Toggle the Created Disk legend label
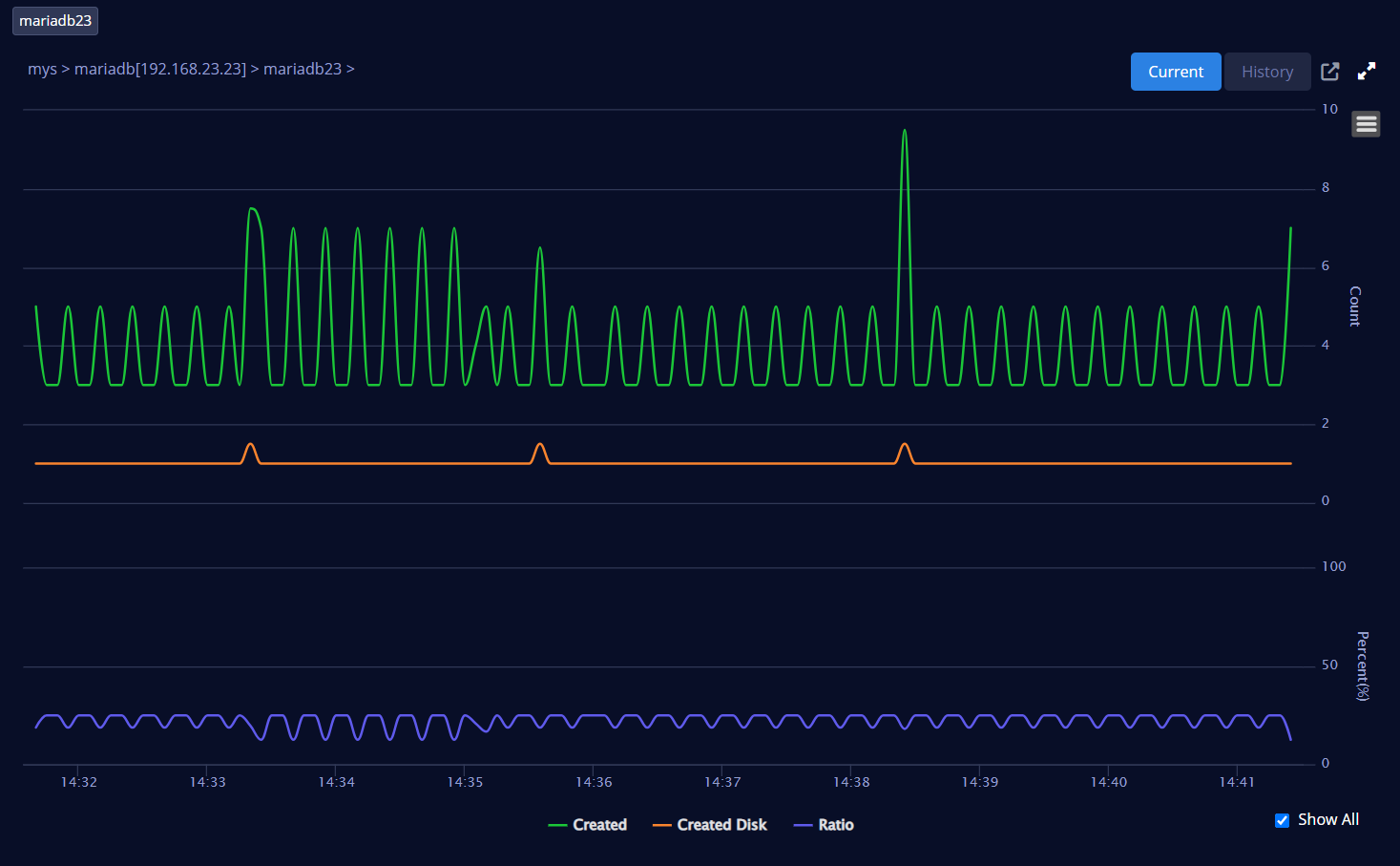Image resolution: width=1400 pixels, height=866 pixels. pyautogui.click(x=721, y=825)
